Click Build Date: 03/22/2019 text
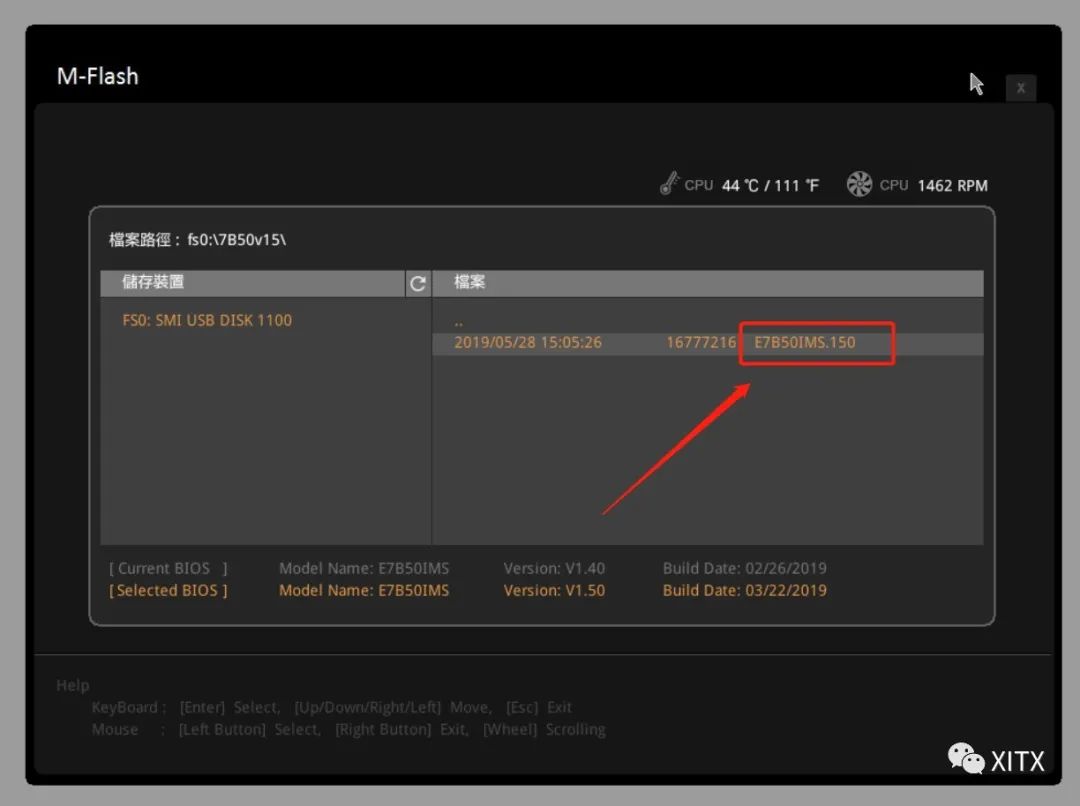 coord(745,590)
